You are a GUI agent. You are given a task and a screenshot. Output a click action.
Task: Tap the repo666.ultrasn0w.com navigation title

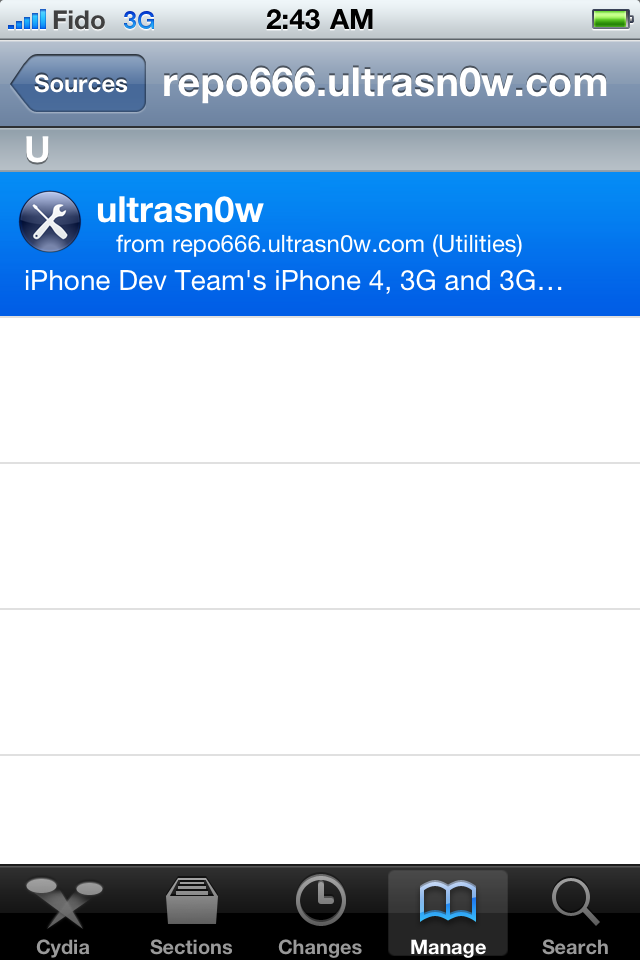click(x=385, y=83)
